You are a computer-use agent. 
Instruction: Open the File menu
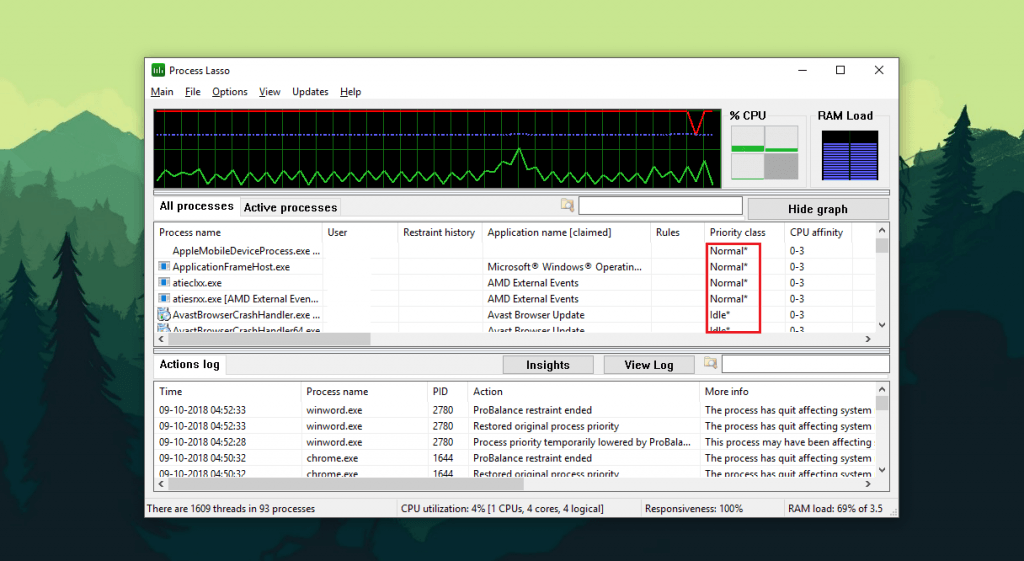point(193,91)
